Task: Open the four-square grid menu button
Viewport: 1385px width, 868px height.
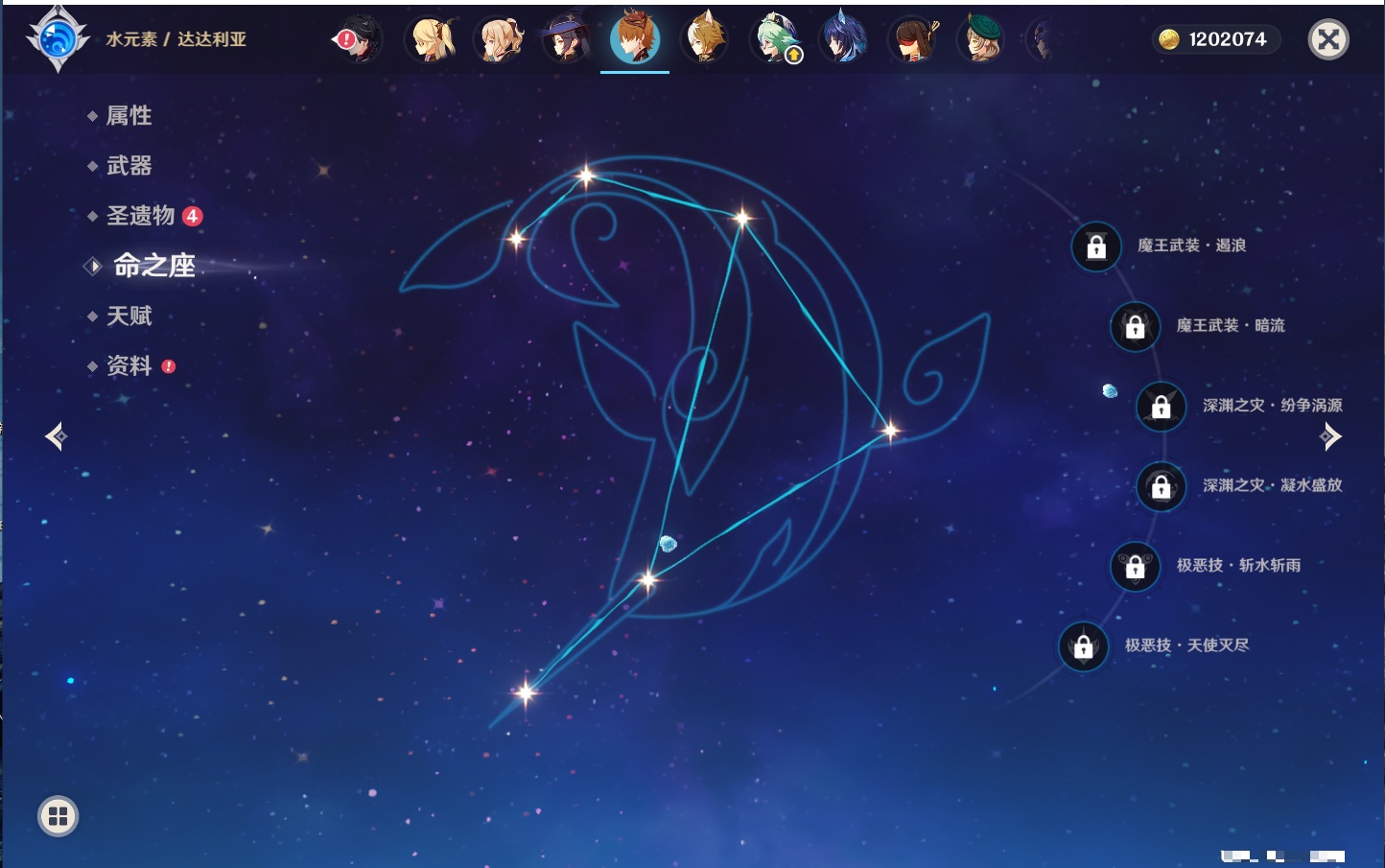Action: coord(58,816)
